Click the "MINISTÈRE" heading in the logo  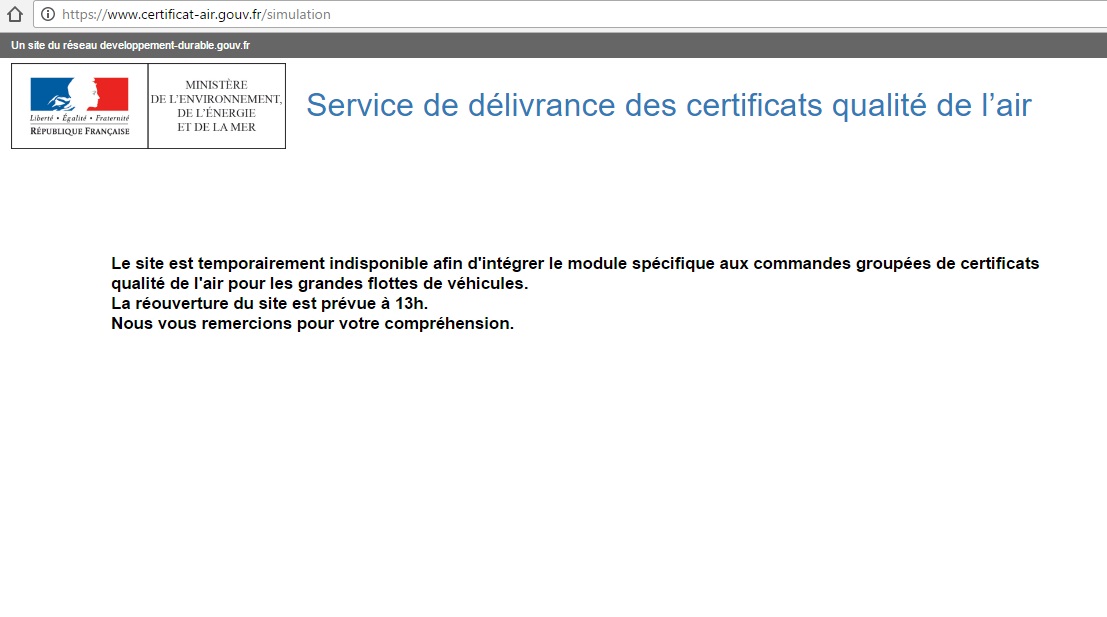[217, 85]
